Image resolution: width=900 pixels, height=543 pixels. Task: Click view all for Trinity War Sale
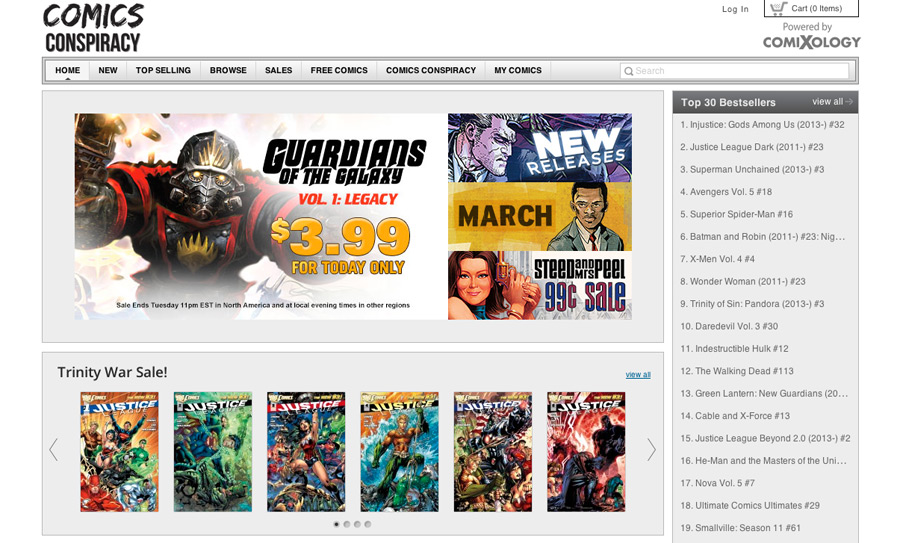point(638,375)
